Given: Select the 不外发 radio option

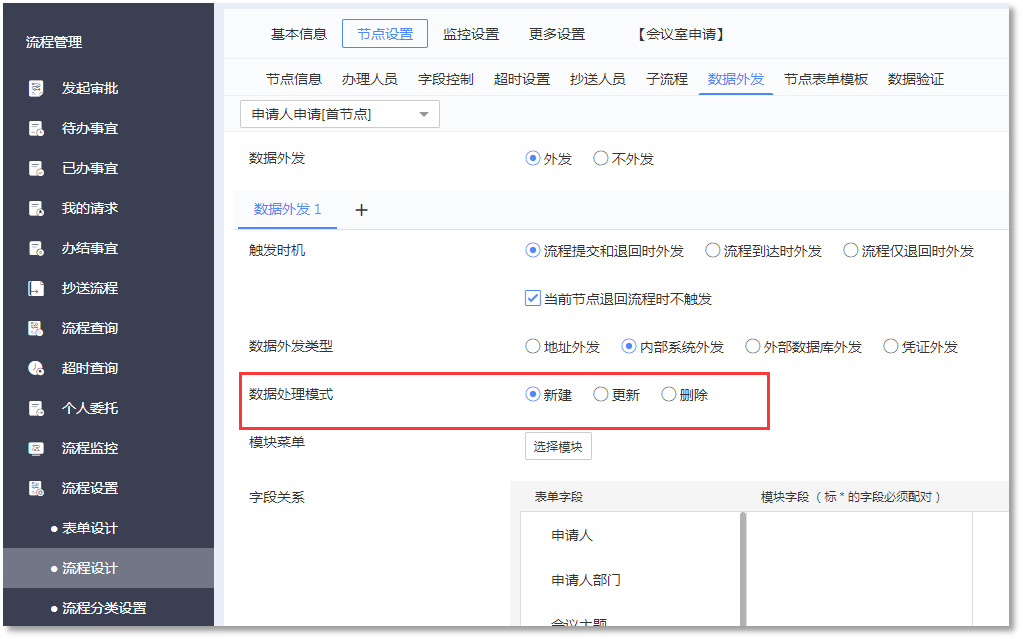Looking at the screenshot, I should tap(600, 159).
